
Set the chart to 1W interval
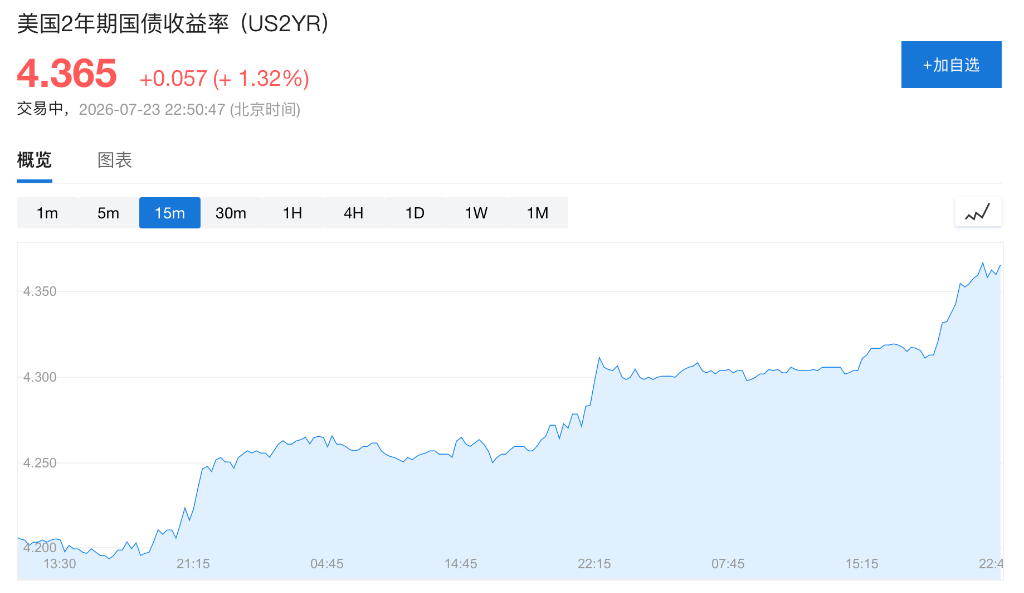(x=476, y=213)
